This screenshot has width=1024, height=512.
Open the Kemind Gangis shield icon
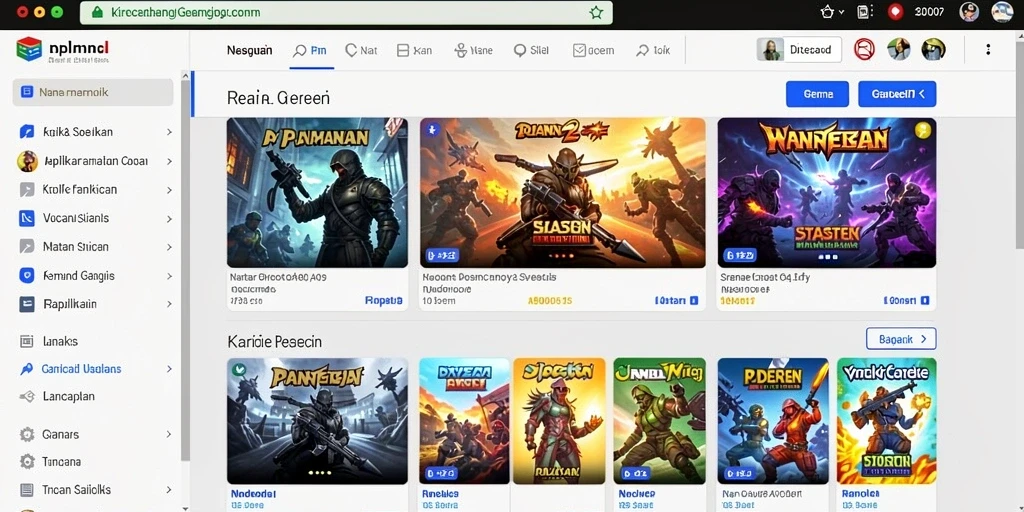tap(27, 276)
